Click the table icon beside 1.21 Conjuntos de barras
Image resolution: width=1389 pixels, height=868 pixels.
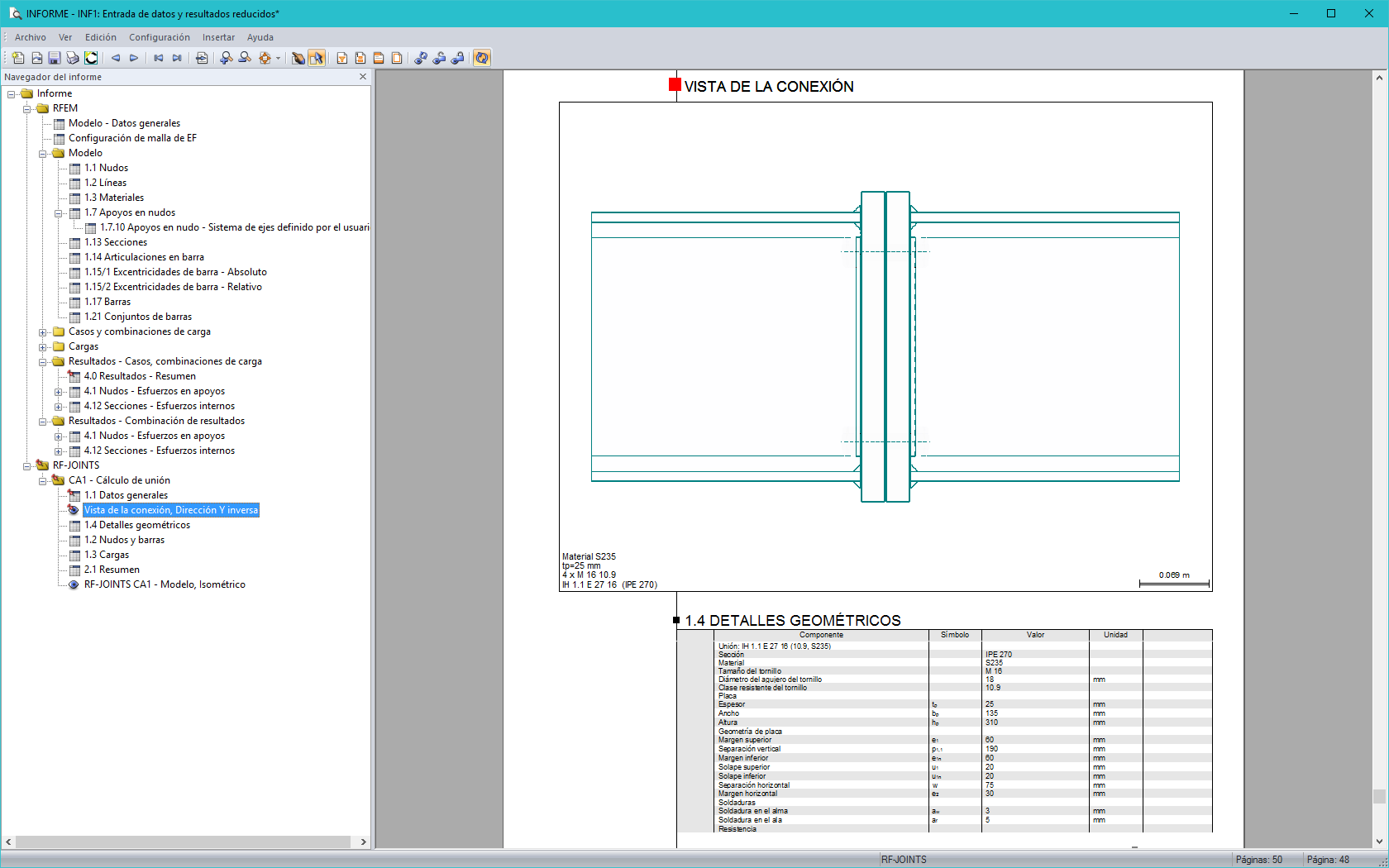(x=74, y=317)
